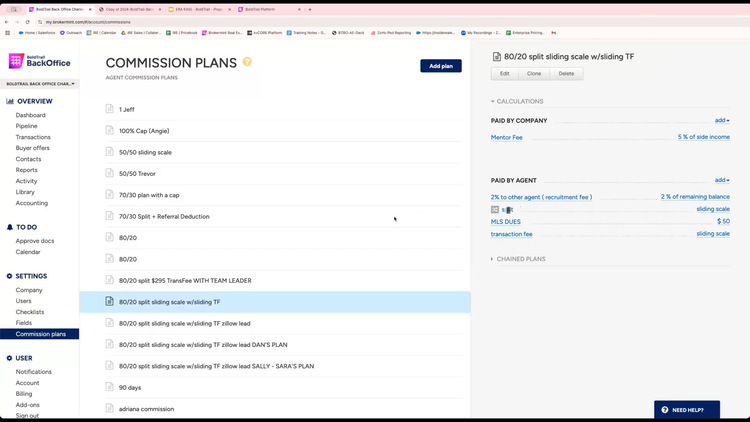750x422 pixels.
Task: Click the browser reload icon
Action: pyautogui.click(x=27, y=22)
